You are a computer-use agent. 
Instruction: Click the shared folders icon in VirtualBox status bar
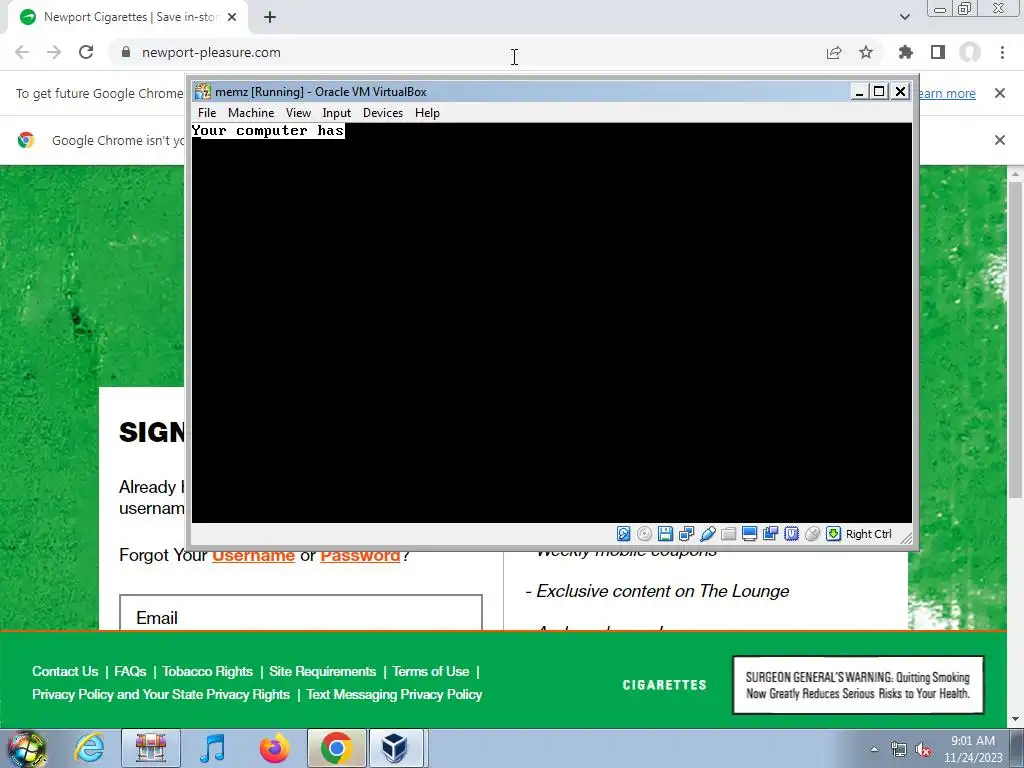click(728, 534)
